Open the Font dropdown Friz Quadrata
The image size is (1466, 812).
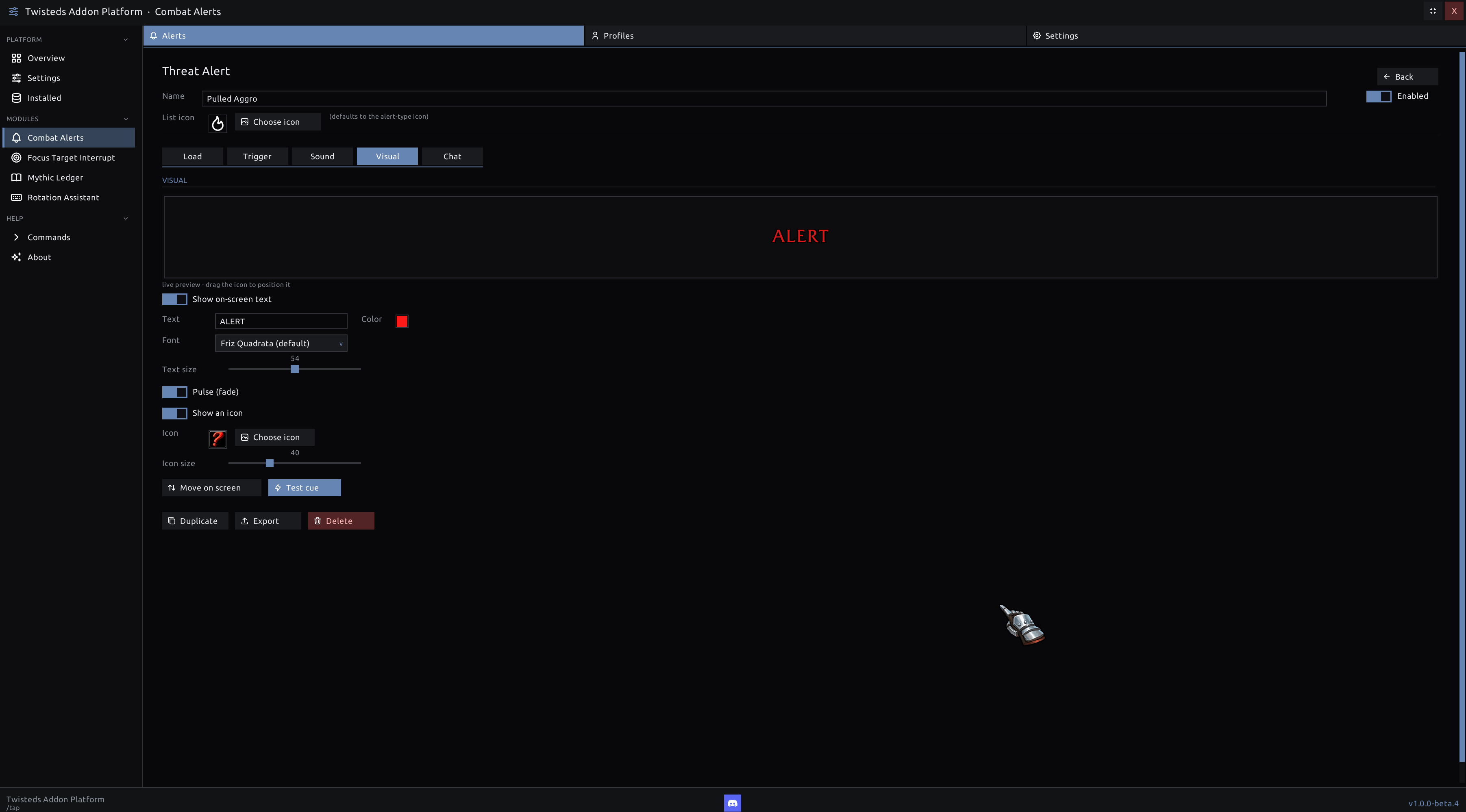point(281,343)
